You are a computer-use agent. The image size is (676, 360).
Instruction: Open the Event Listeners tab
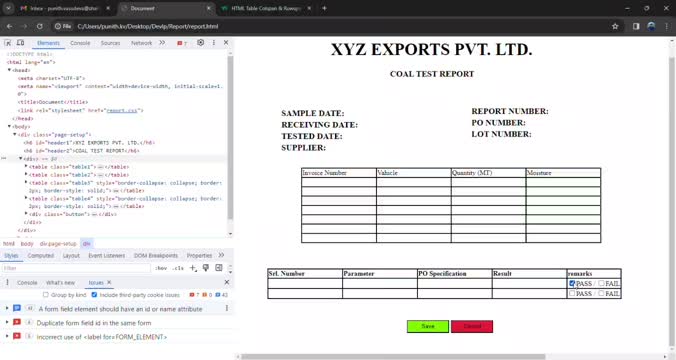click(106, 256)
